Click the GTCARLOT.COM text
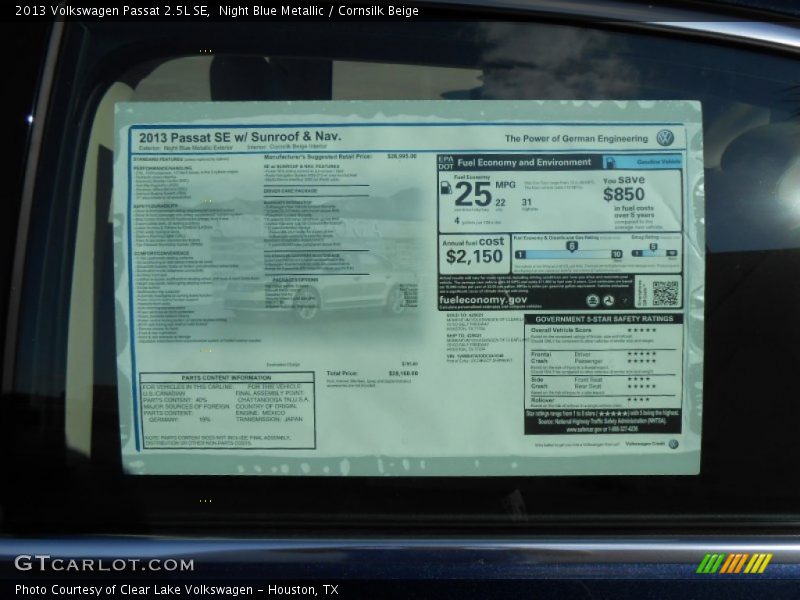The width and height of the screenshot is (800, 600). (105, 564)
